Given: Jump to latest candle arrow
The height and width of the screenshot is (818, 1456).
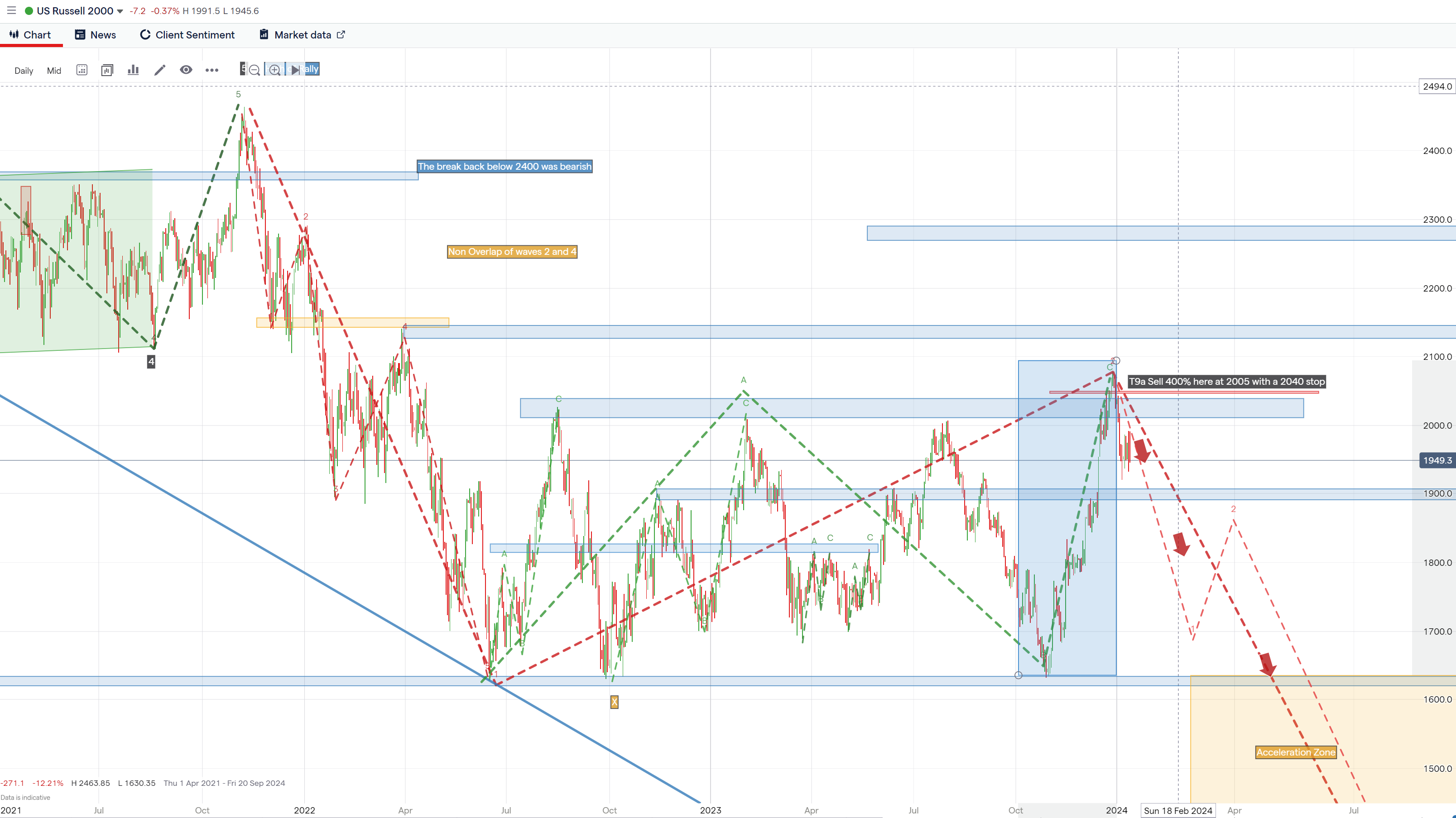Looking at the screenshot, I should click(295, 70).
